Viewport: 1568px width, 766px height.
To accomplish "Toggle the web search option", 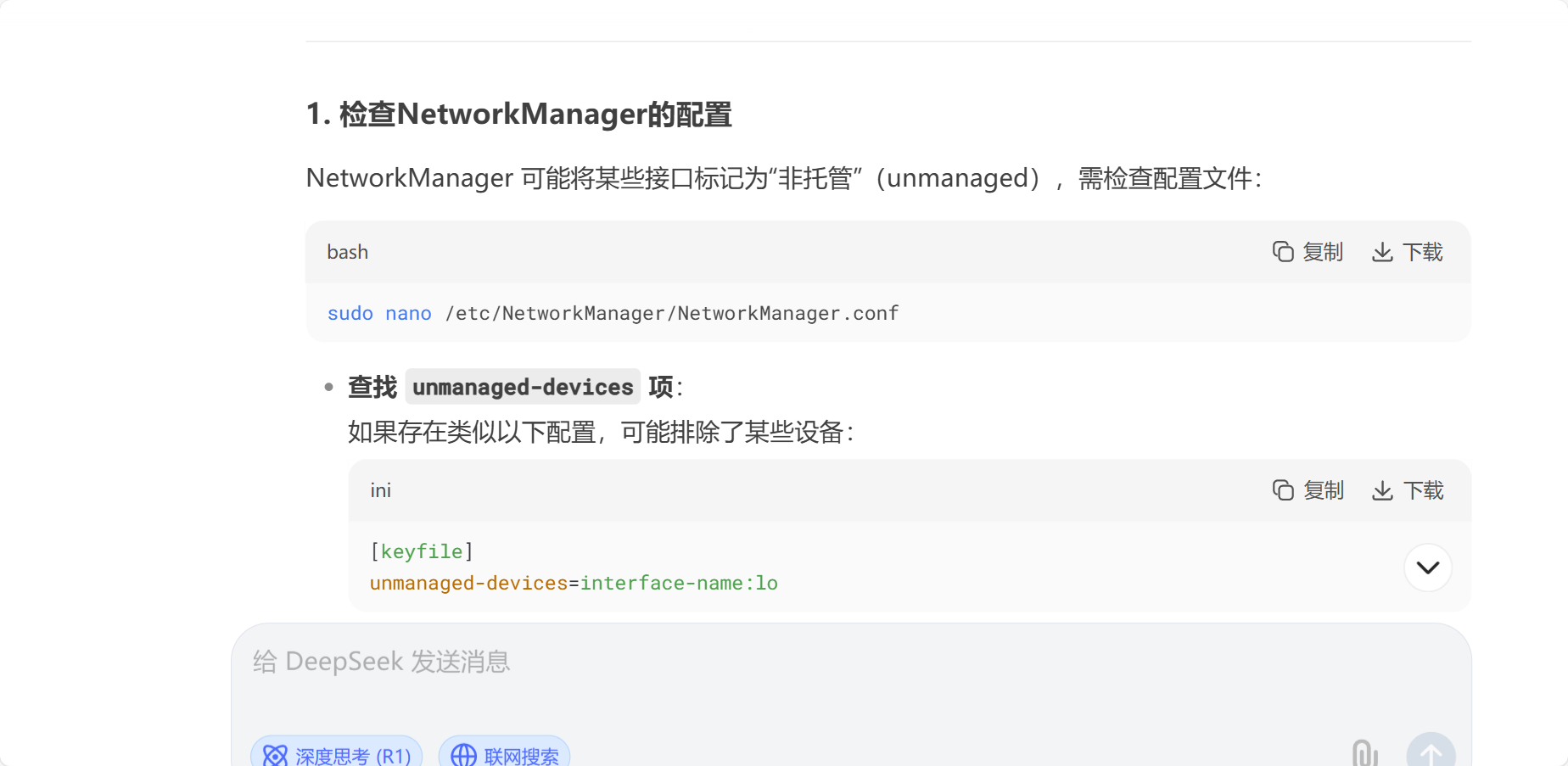I will (x=504, y=754).
